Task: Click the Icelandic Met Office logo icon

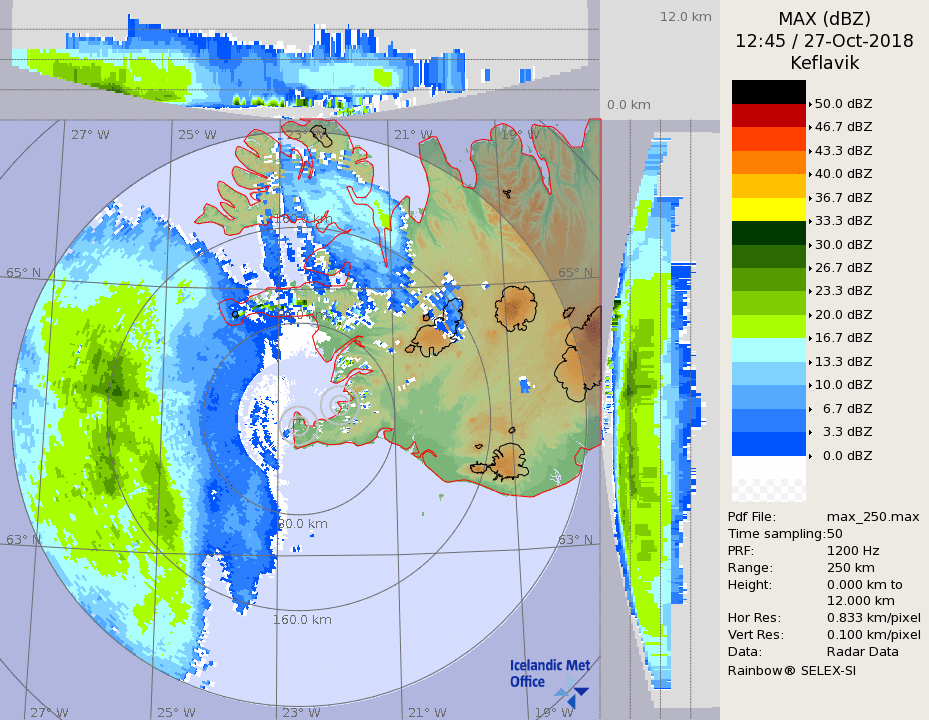Action: click(571, 692)
